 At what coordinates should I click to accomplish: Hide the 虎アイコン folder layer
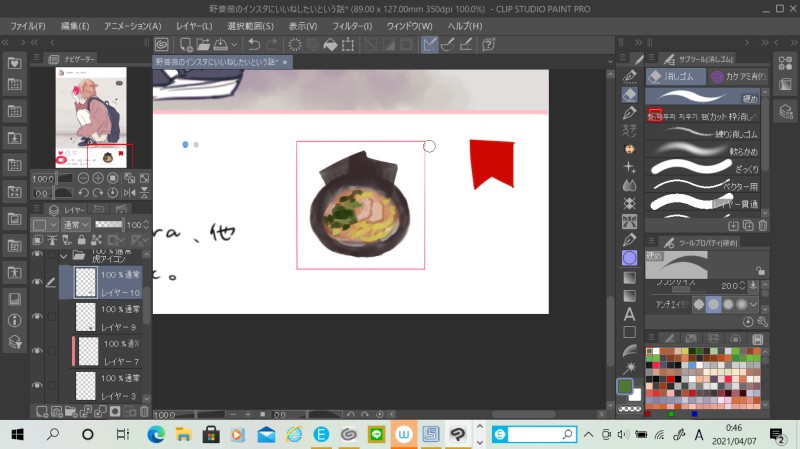pos(37,254)
